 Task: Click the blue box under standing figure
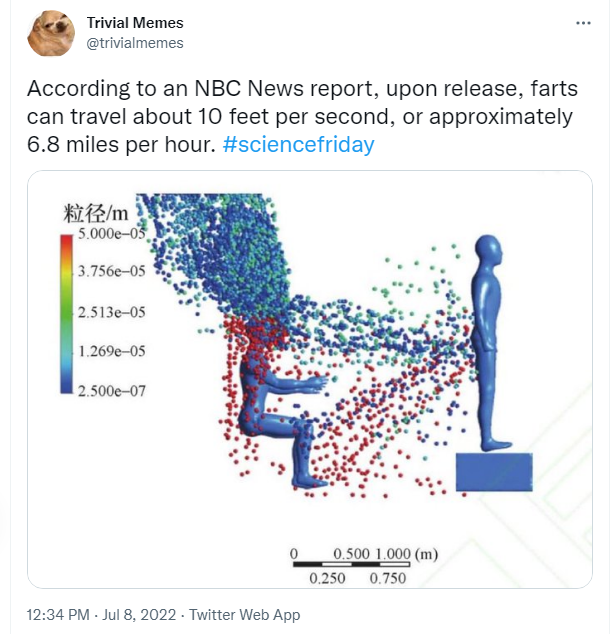(496, 471)
